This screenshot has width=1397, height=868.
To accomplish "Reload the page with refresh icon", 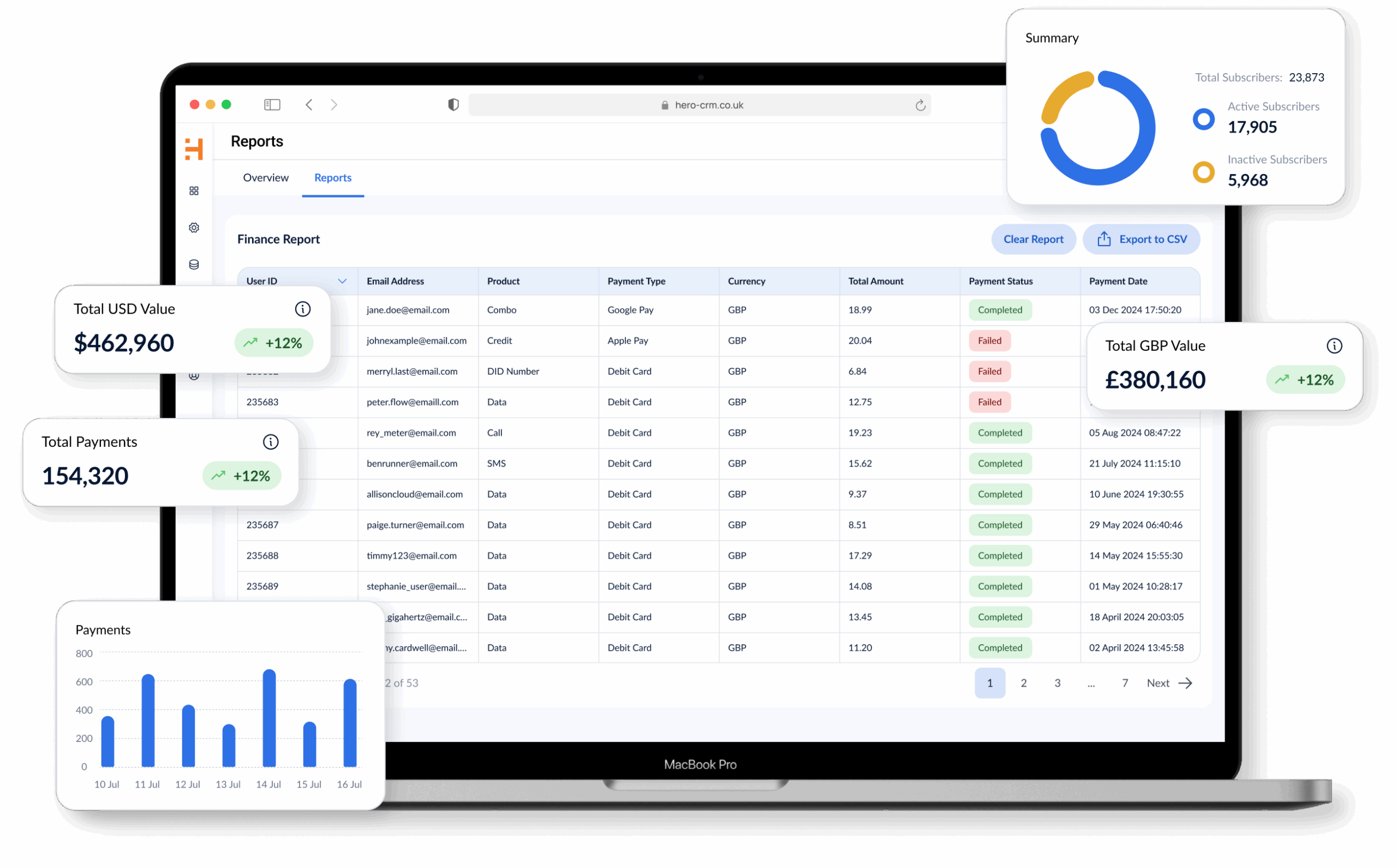I will coord(920,105).
